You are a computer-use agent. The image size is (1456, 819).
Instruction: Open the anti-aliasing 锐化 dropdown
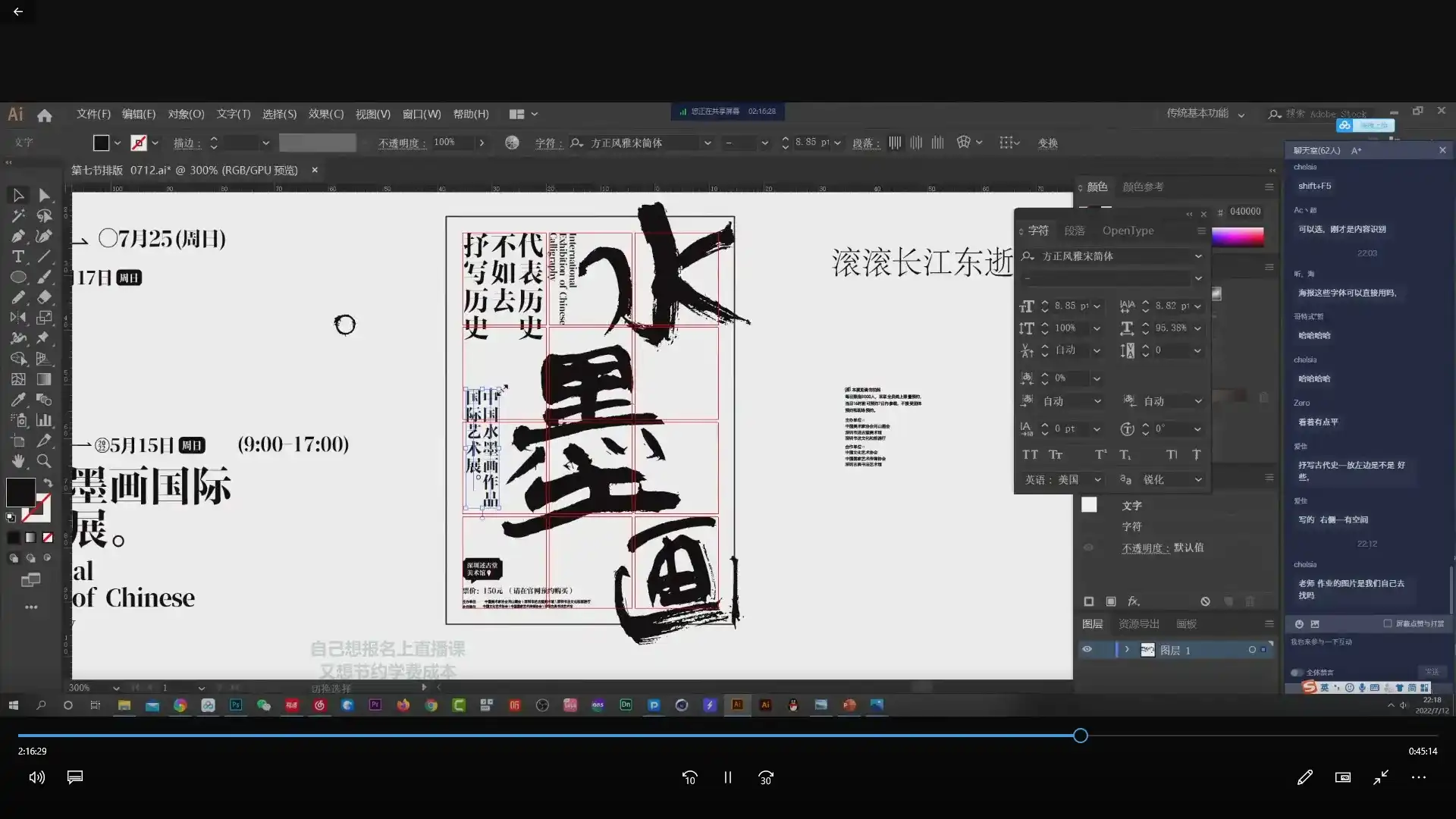(1197, 479)
